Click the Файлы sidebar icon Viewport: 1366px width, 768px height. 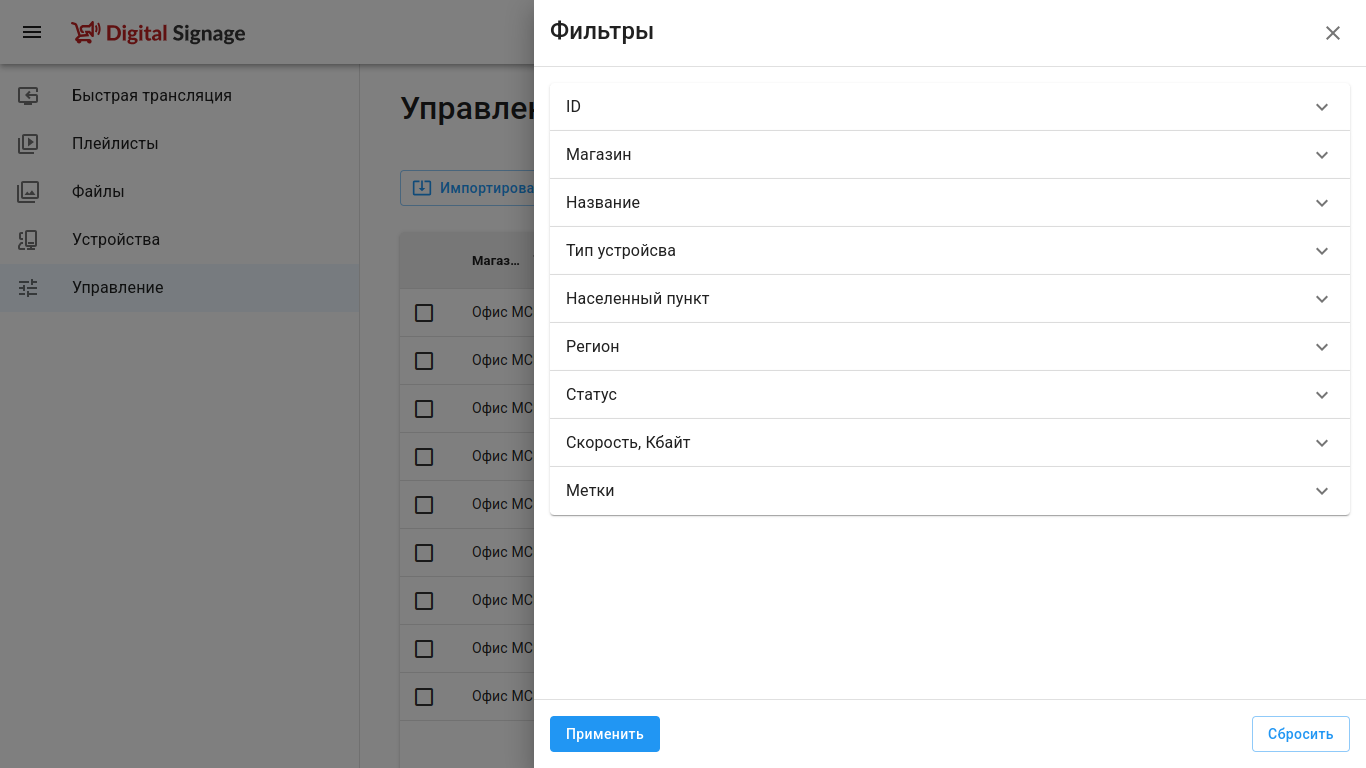click(x=28, y=192)
